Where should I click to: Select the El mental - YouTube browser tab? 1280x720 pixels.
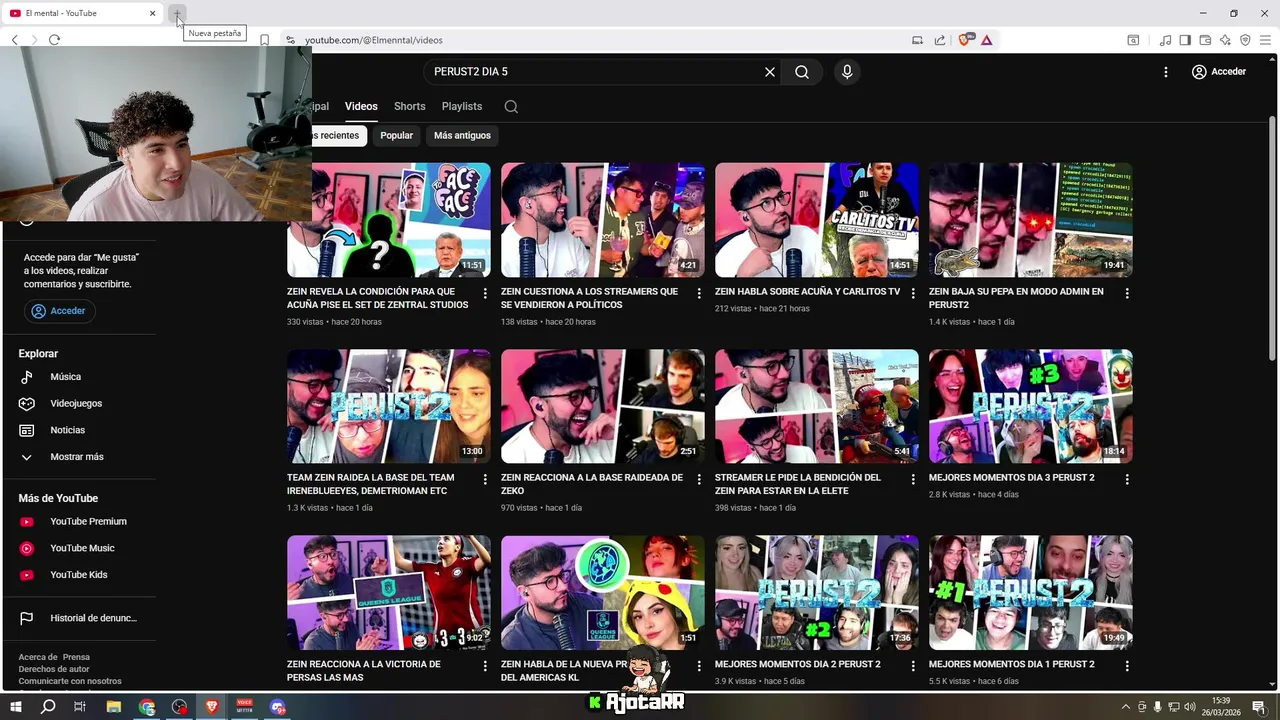[x=84, y=14]
